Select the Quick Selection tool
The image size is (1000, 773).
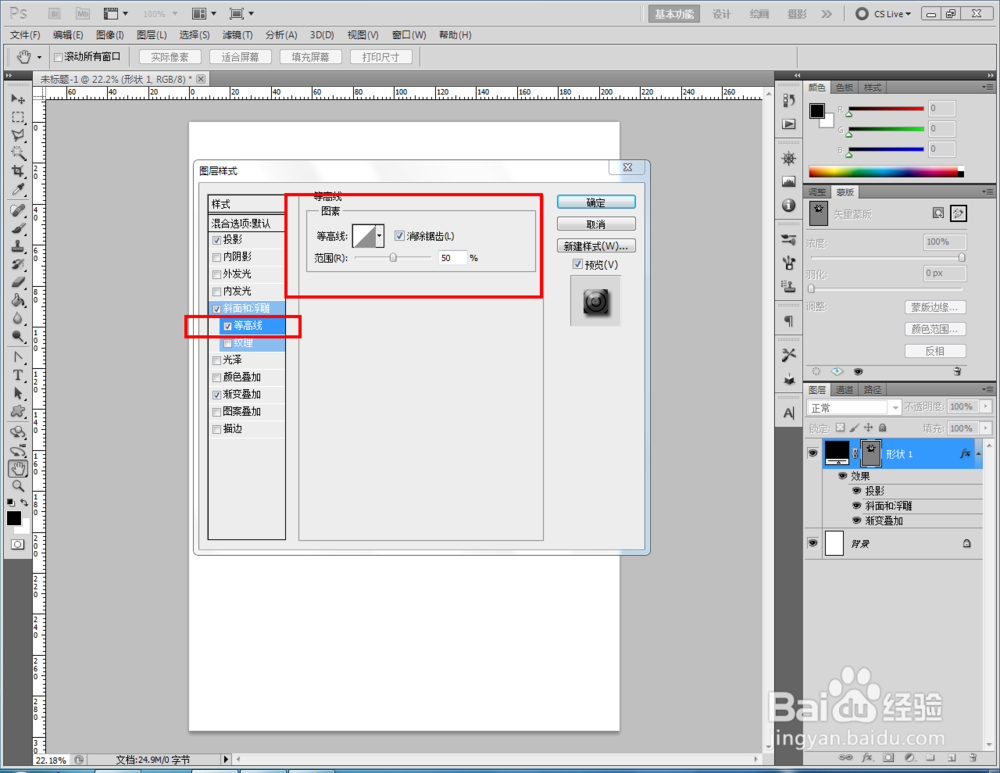click(x=18, y=153)
